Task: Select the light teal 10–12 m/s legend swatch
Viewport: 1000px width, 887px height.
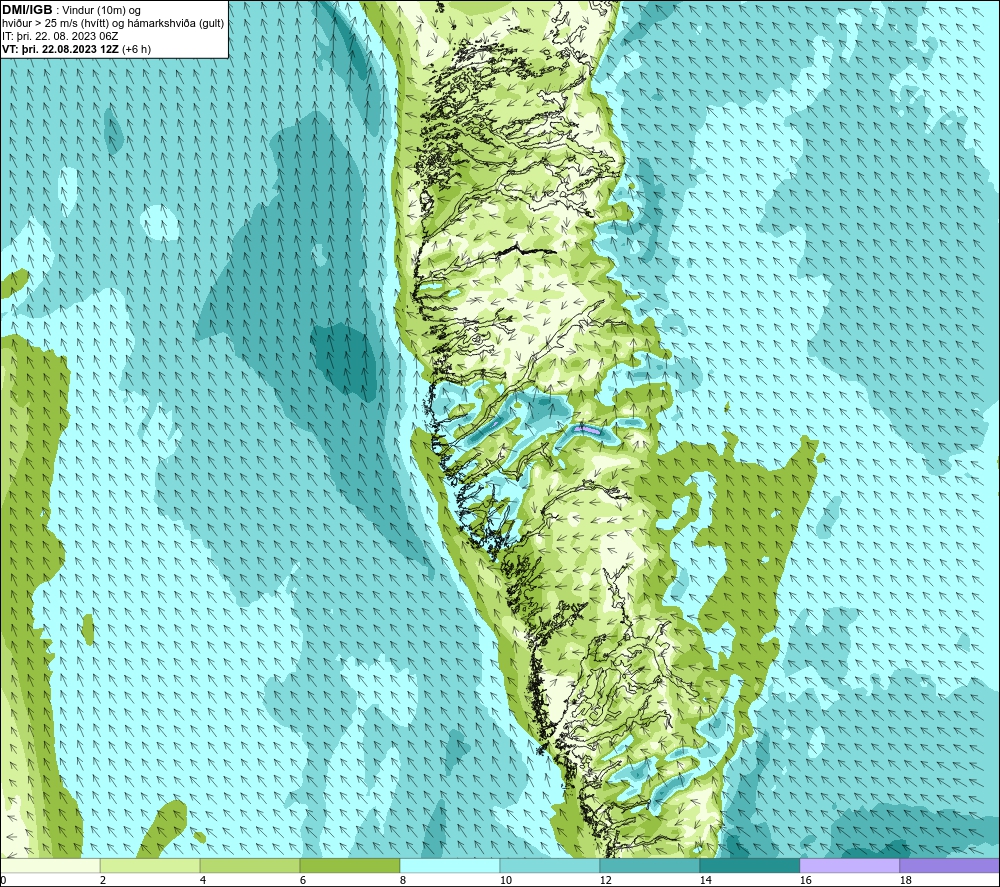Action: pyautogui.click(x=550, y=865)
